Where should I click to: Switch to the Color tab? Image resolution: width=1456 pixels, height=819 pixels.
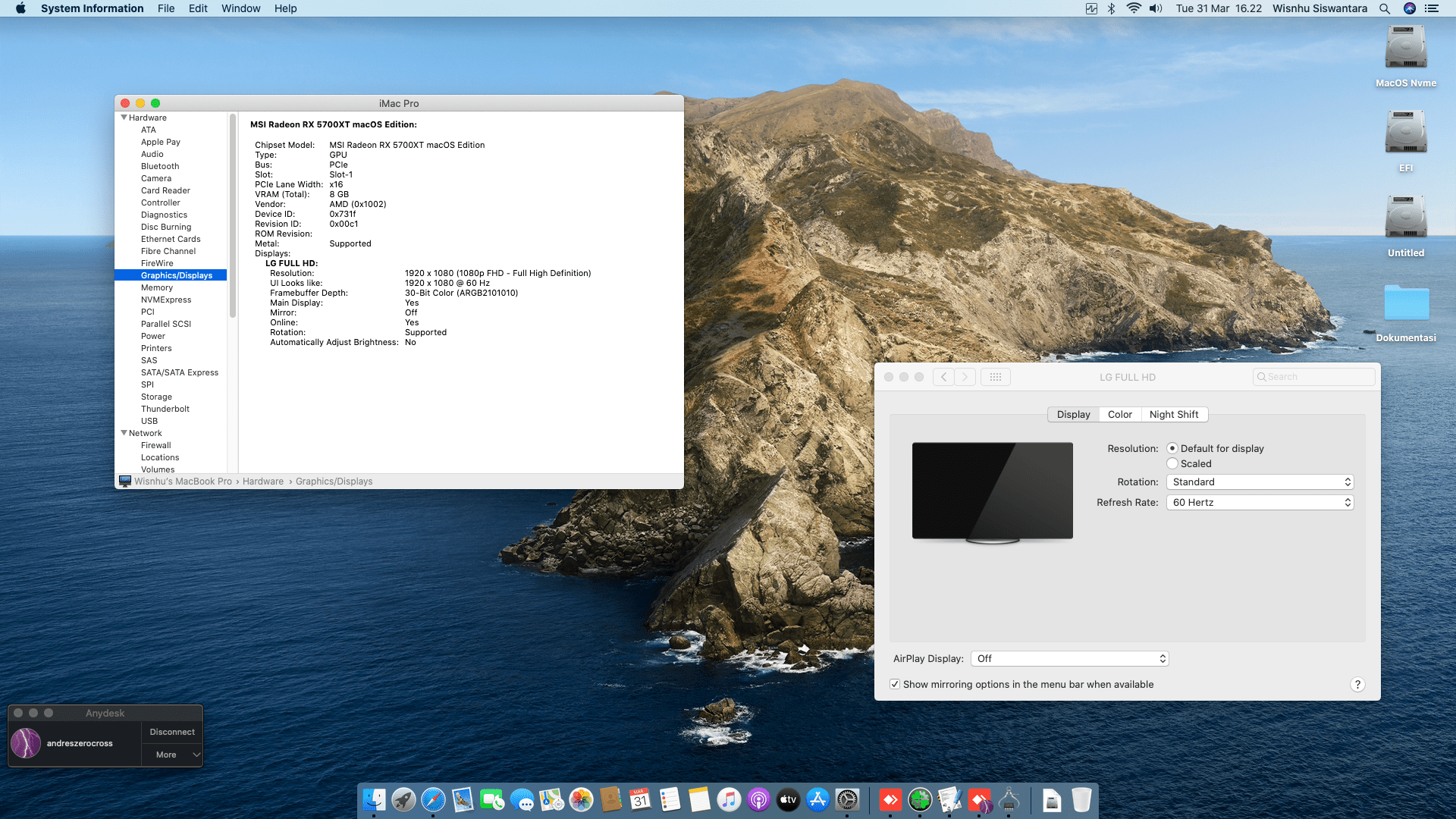coord(1119,415)
